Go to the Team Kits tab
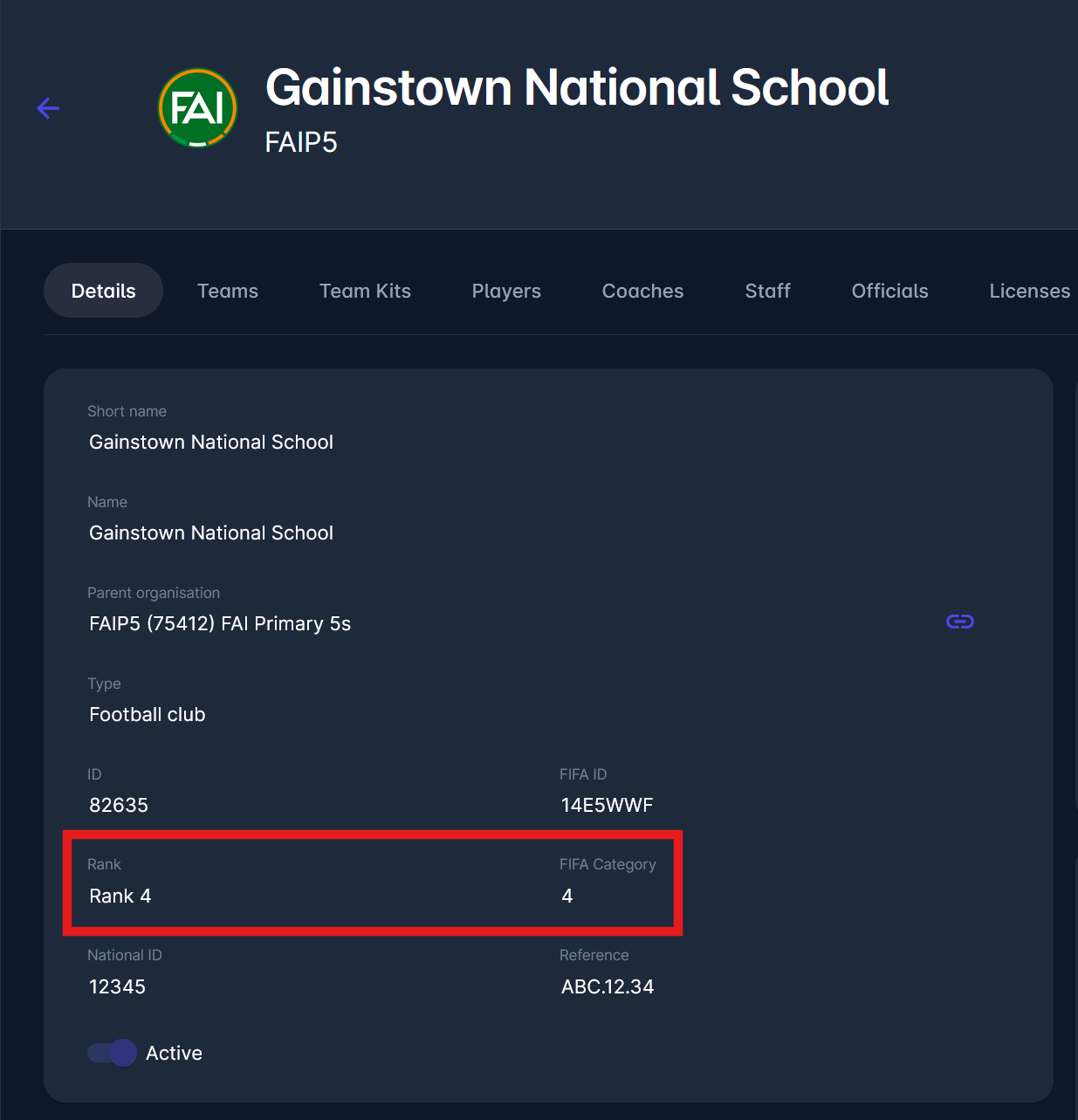This screenshot has width=1078, height=1120. click(x=365, y=291)
